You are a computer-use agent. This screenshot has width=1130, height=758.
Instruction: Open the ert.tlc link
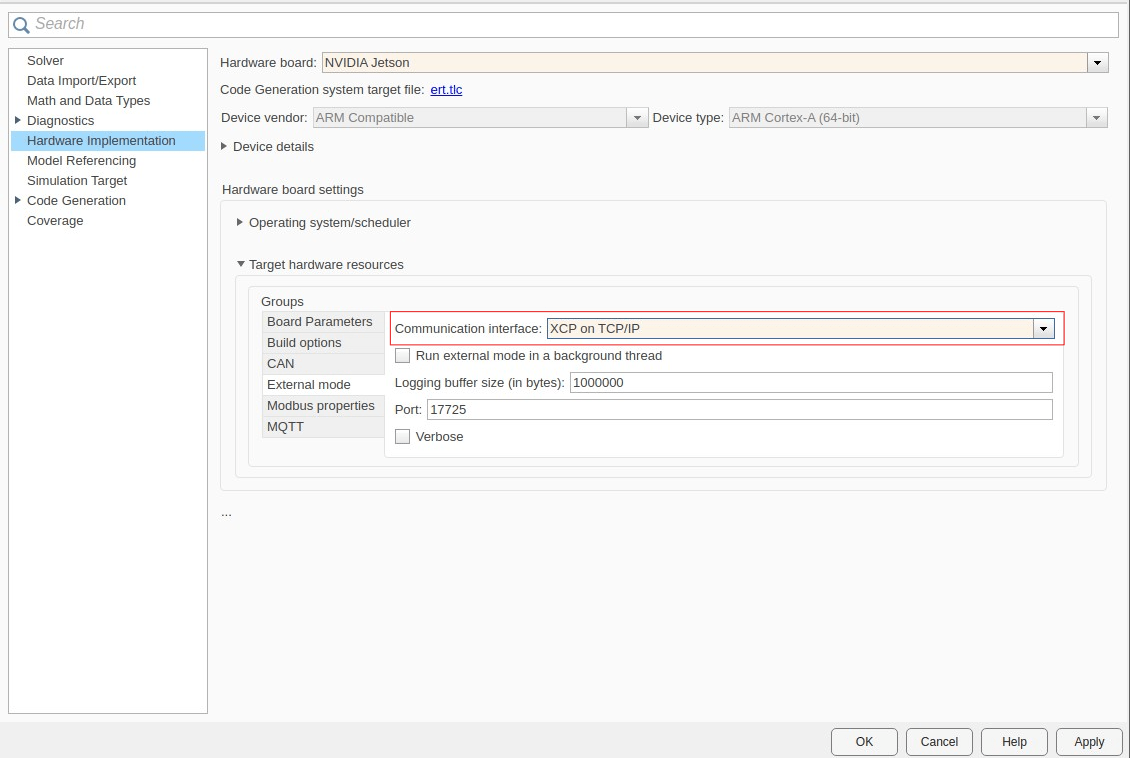click(x=446, y=89)
